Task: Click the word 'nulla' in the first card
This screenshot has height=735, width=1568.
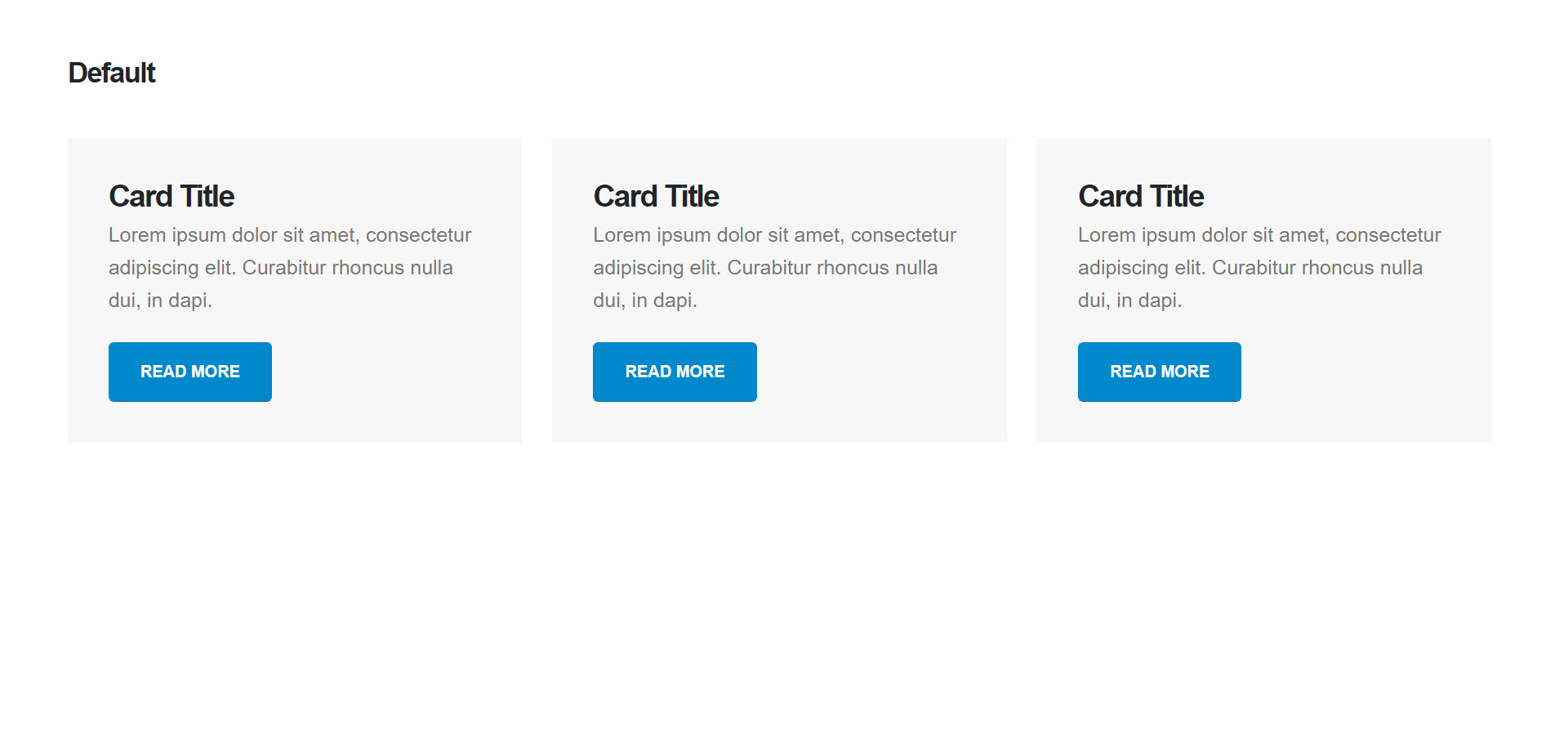Action: 432,268
